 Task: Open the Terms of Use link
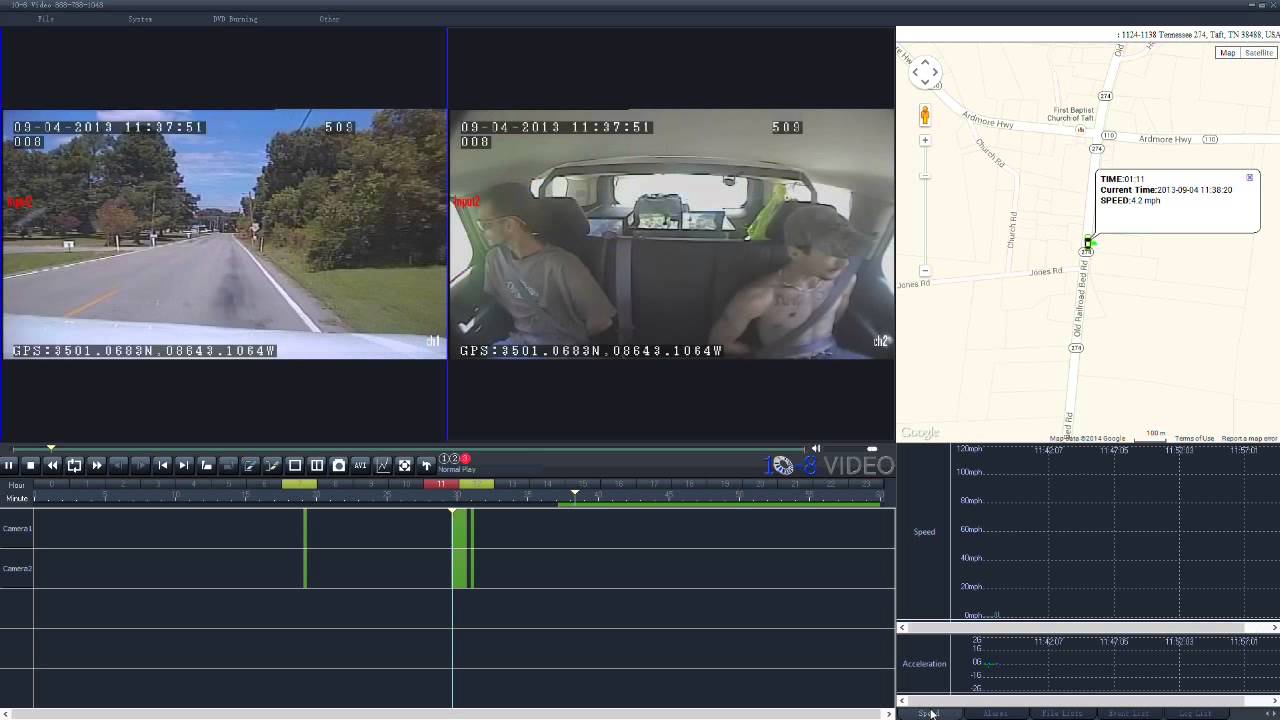click(1194, 438)
